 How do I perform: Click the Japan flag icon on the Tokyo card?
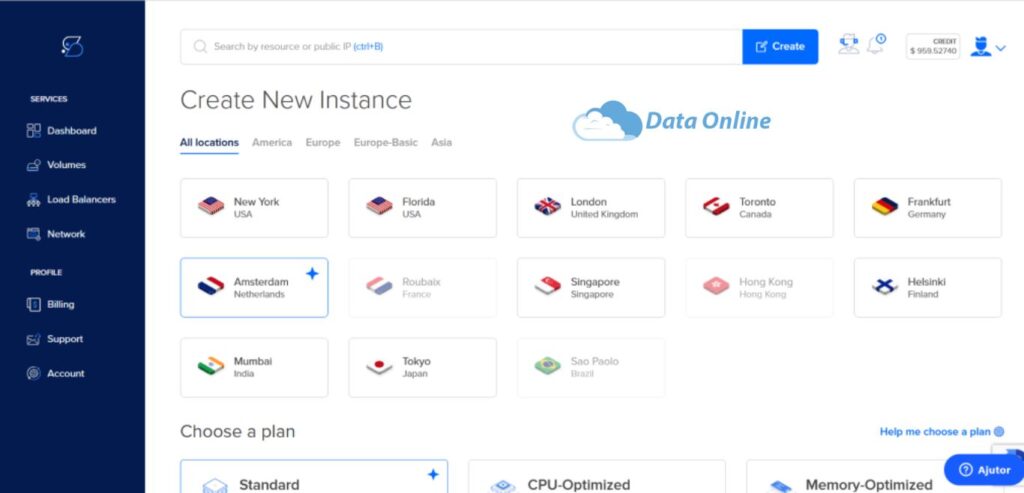[379, 366]
